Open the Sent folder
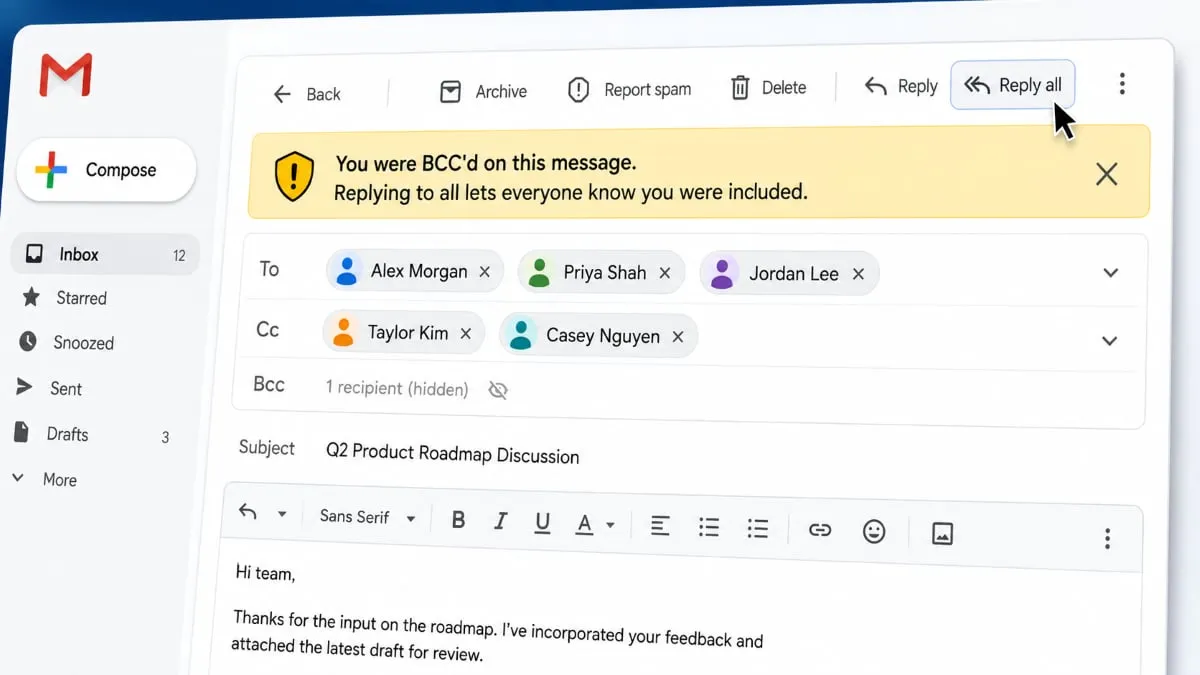Image resolution: width=1200 pixels, height=675 pixels. pos(50,388)
